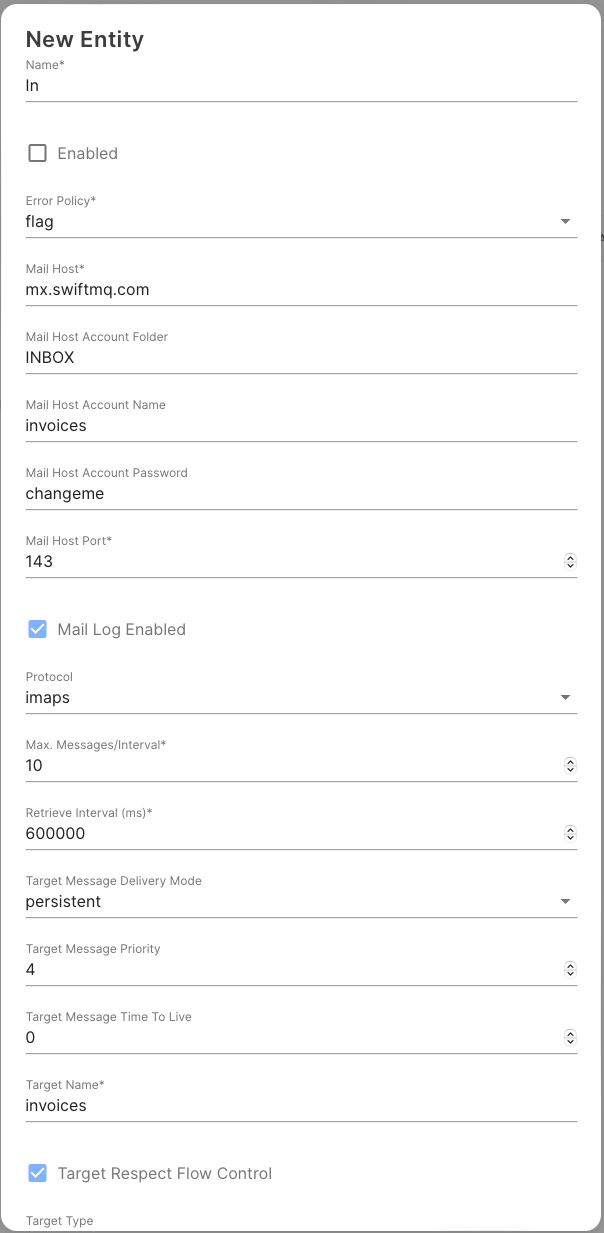Click the Mail Host Port stepper arrows
Screen dimensions: 604x1233
pyautogui.click(x=570, y=562)
